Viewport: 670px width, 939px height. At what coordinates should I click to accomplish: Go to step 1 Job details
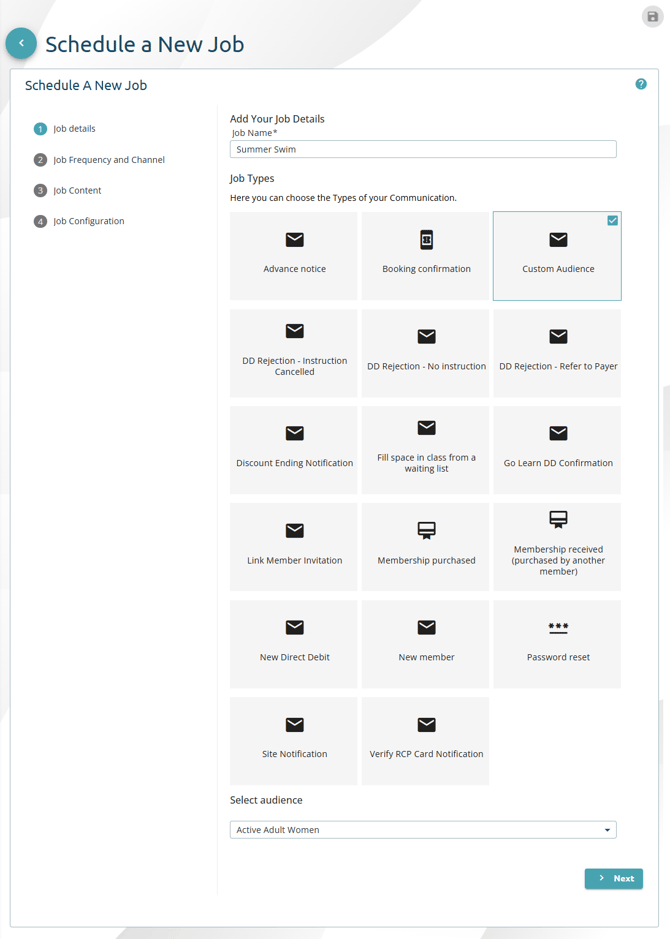(65, 129)
